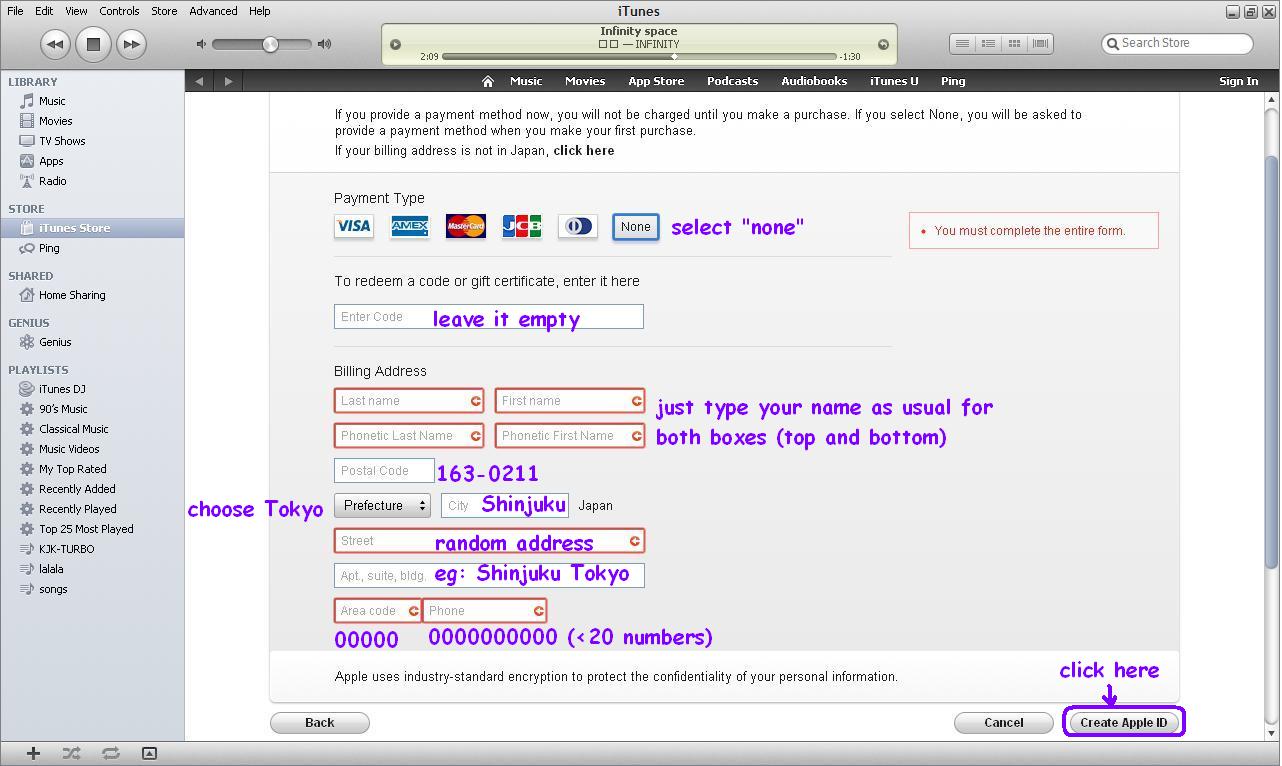Select the MasterCard payment type
Image resolution: width=1282 pixels, height=766 pixels.
pos(466,227)
